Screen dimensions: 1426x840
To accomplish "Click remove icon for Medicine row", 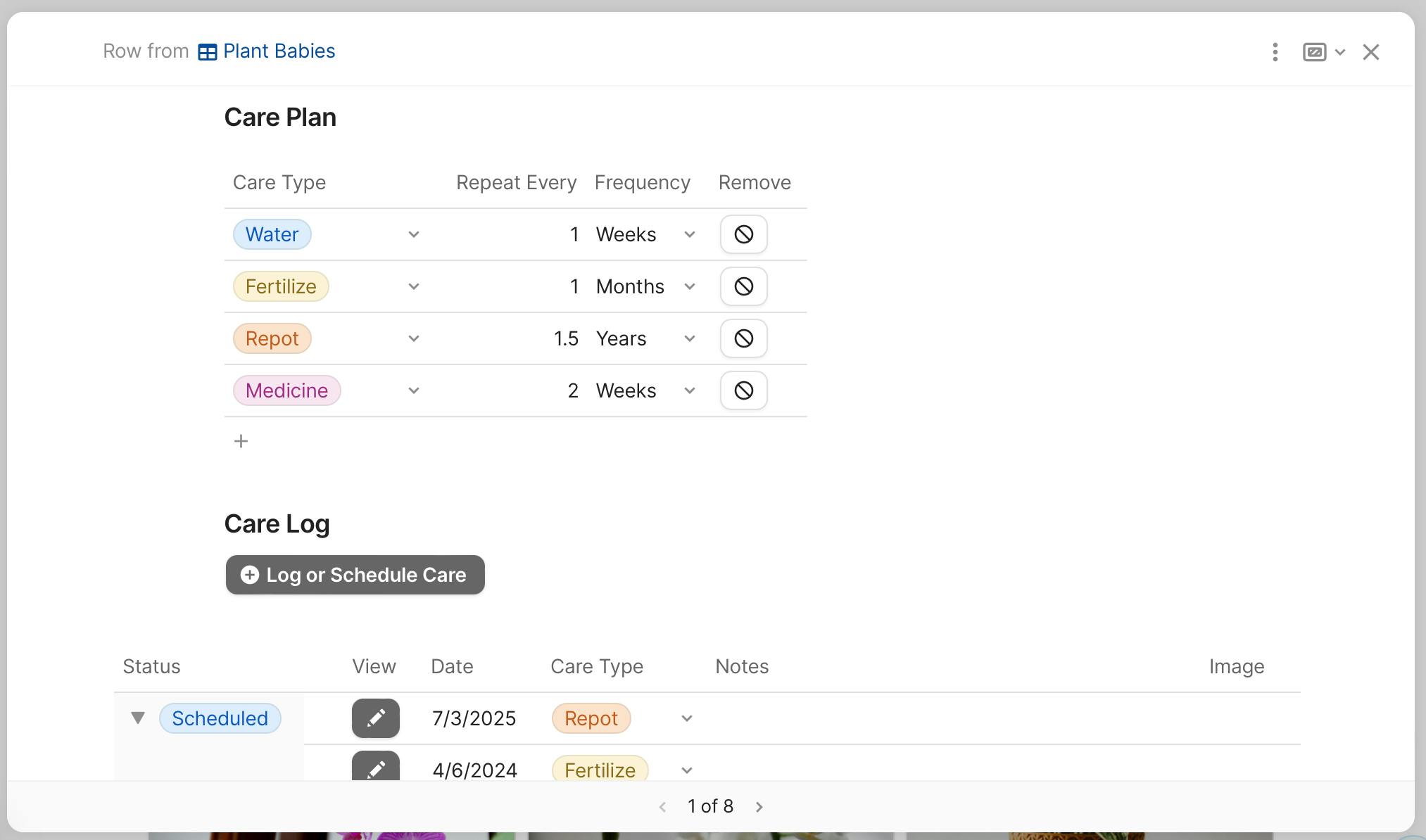I will (743, 390).
